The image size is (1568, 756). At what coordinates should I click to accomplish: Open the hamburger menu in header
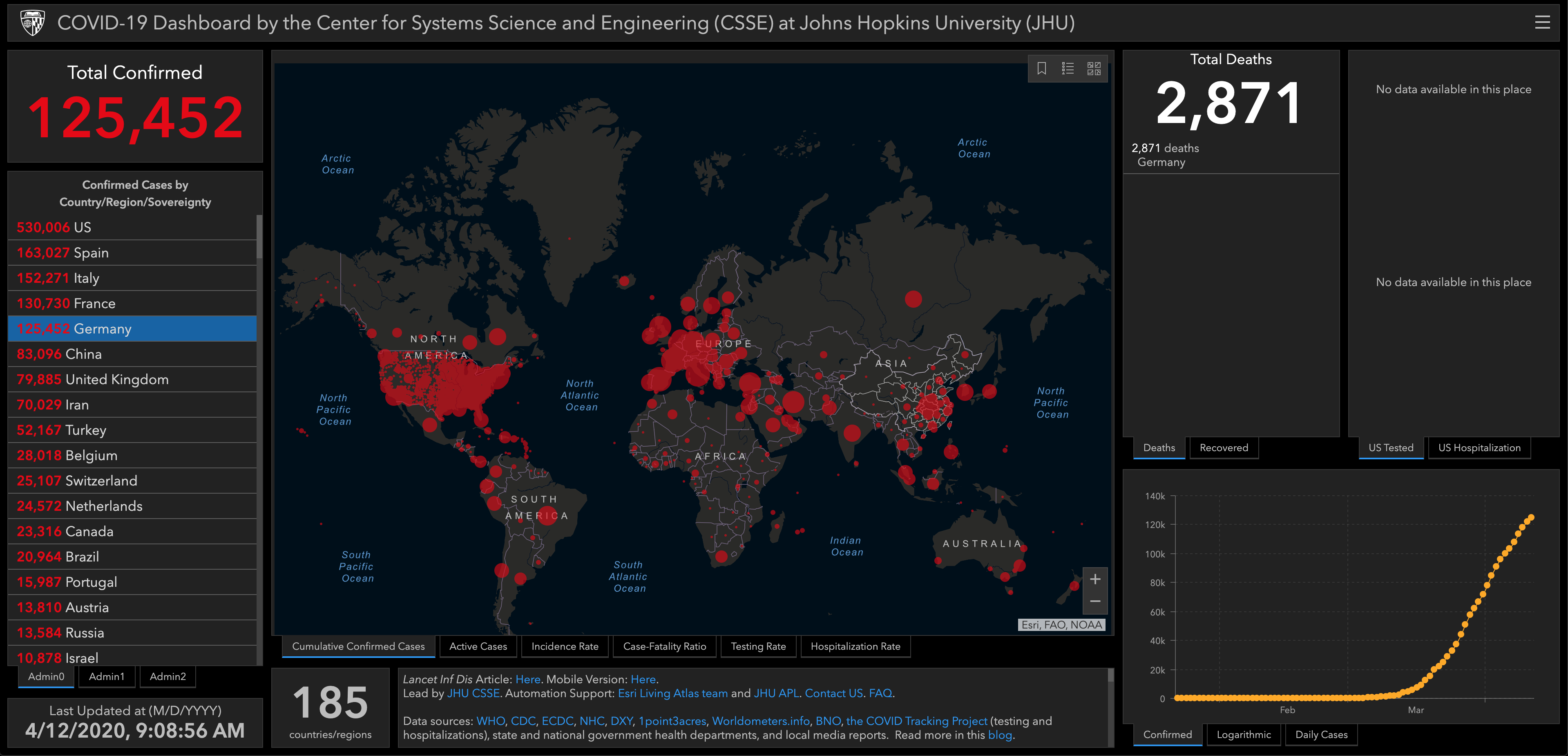click(x=1542, y=23)
